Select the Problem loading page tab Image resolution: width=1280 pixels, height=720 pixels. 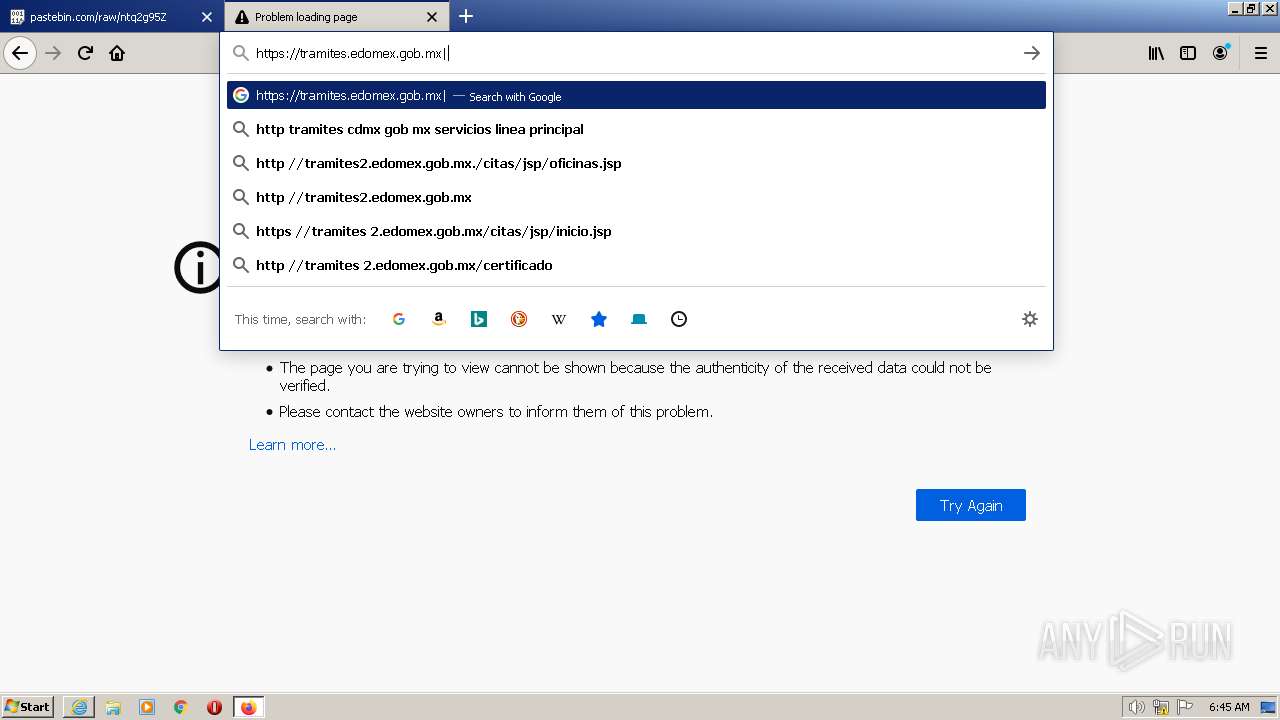337,17
